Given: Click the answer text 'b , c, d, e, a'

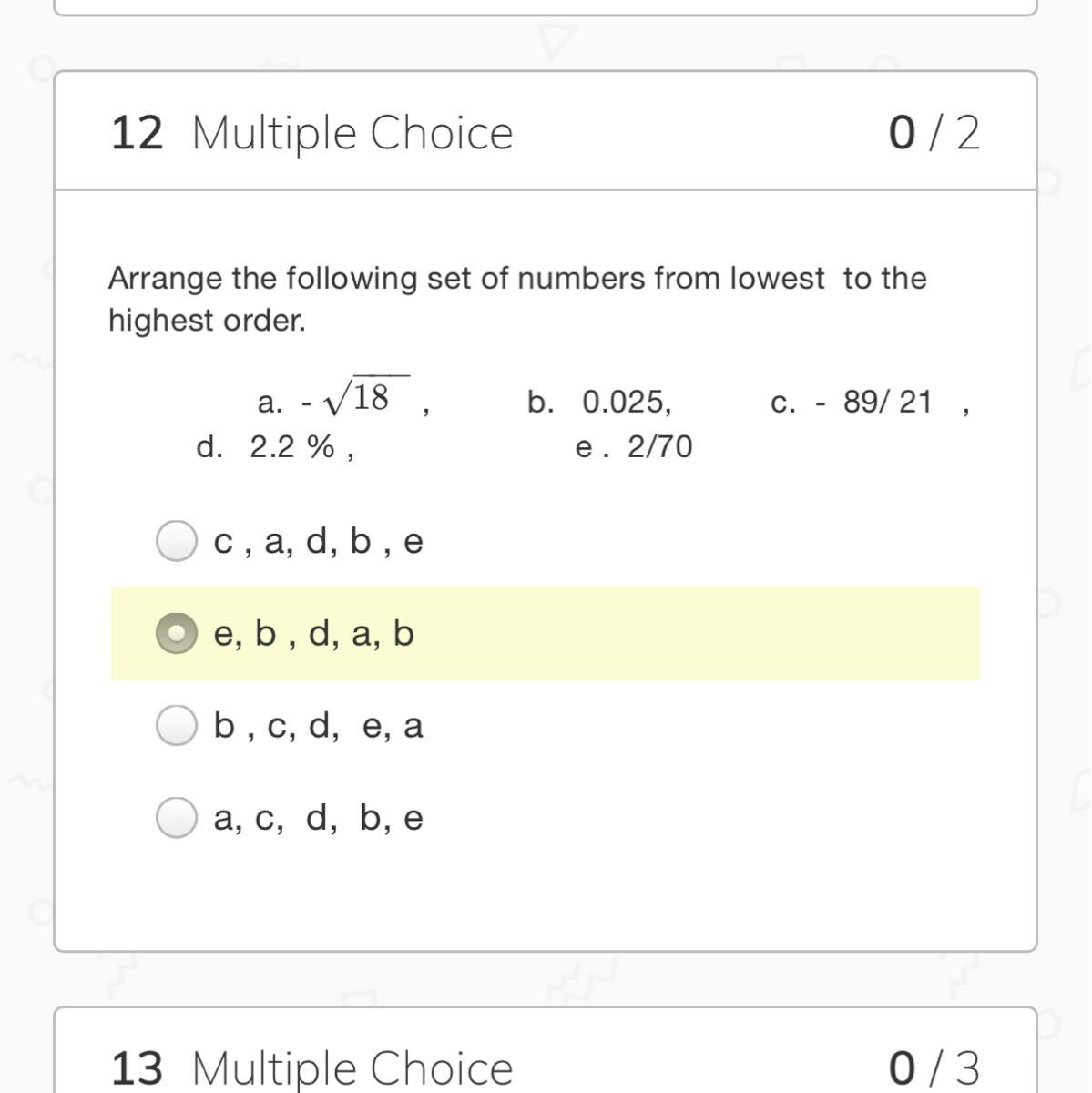Looking at the screenshot, I should click(318, 726).
